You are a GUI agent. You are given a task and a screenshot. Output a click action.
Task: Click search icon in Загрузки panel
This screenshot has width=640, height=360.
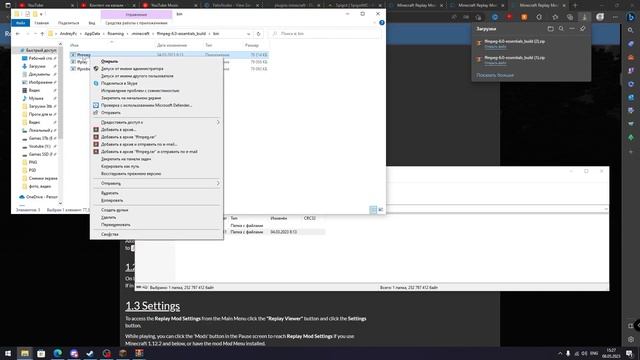(561, 29)
